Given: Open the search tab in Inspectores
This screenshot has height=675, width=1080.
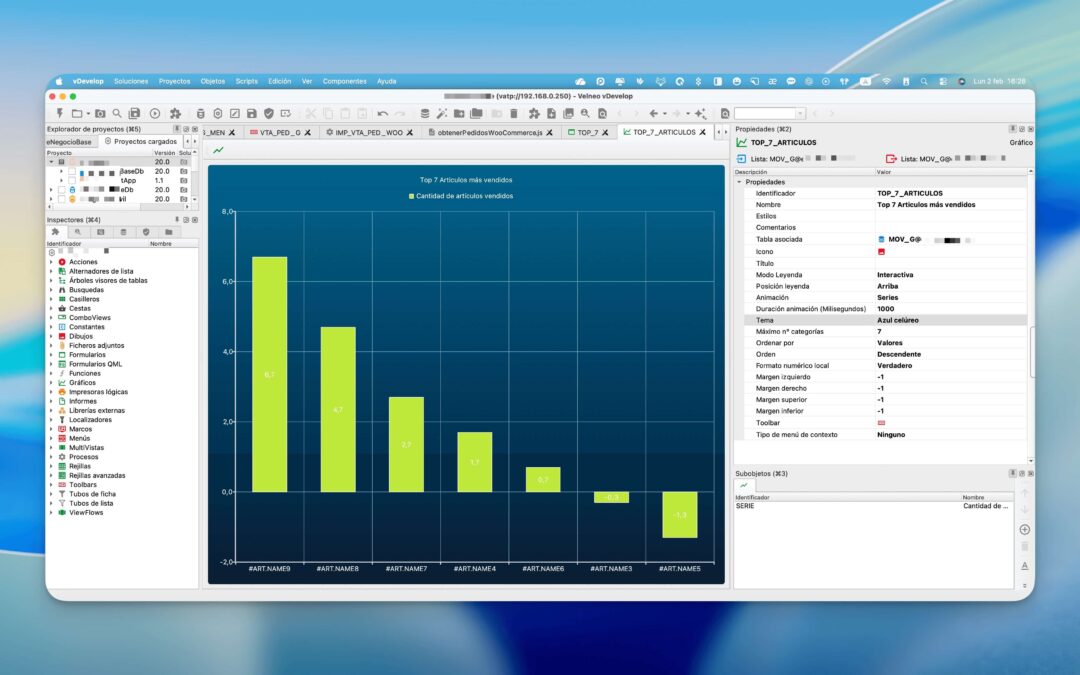Looking at the screenshot, I should (78, 232).
